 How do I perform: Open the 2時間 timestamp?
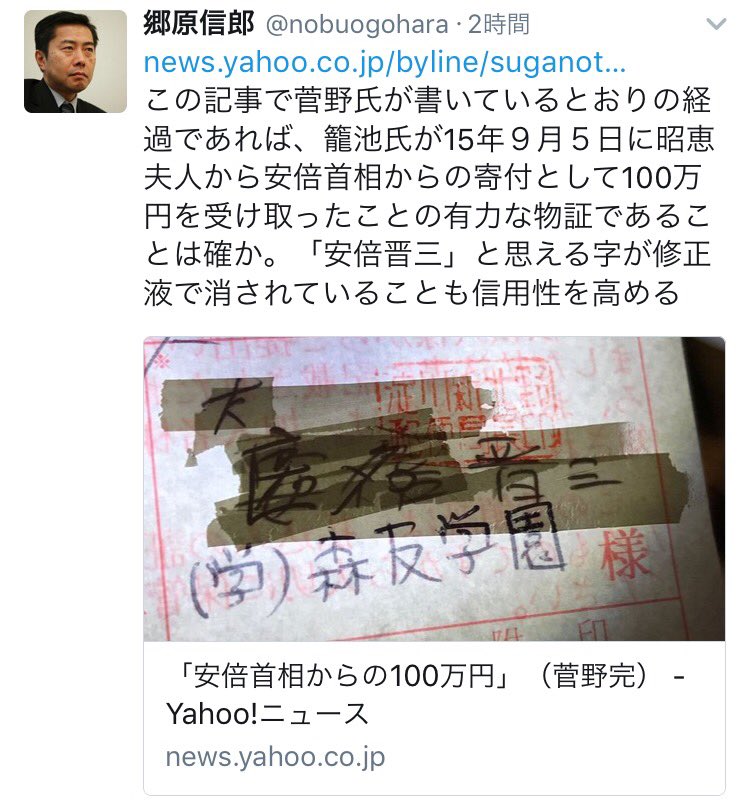coord(499,24)
